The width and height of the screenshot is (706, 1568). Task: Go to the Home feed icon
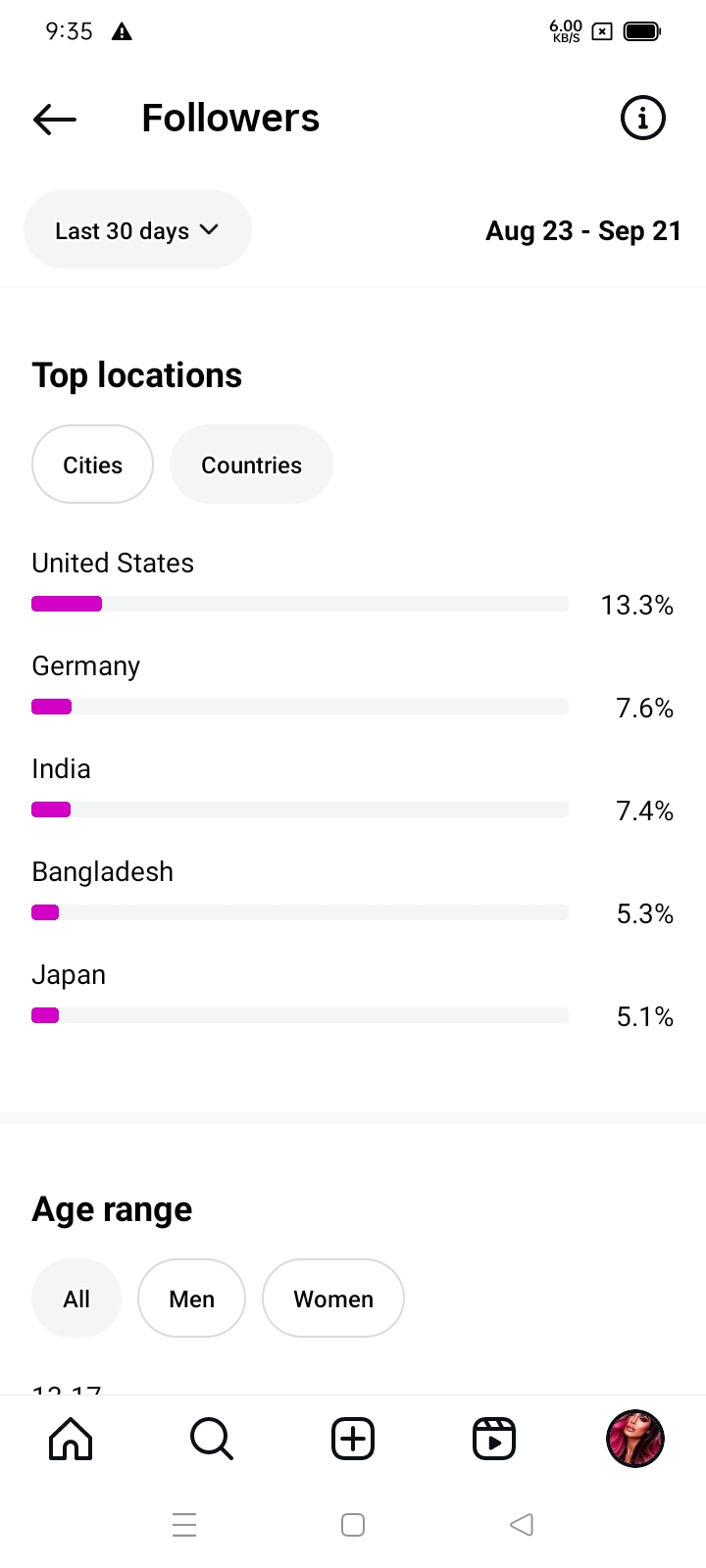(71, 1439)
